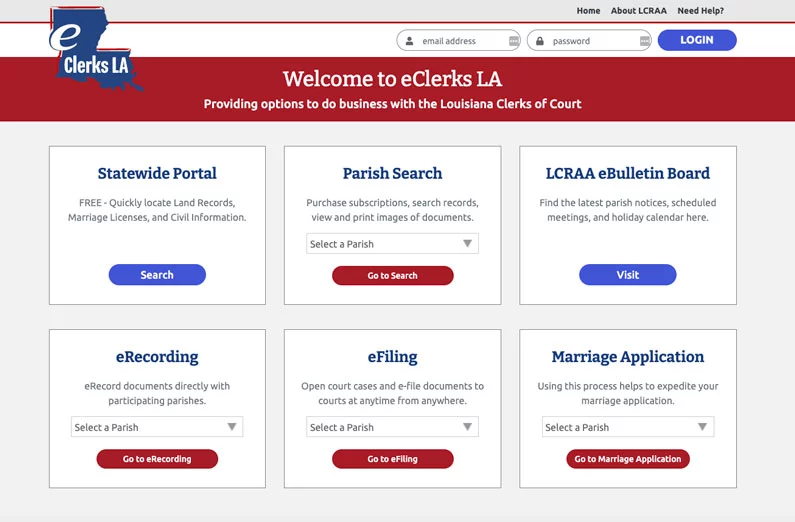Screen dimensions: 795x522
Task: Visit the LCRAA eBulletin Board
Action: [627, 275]
